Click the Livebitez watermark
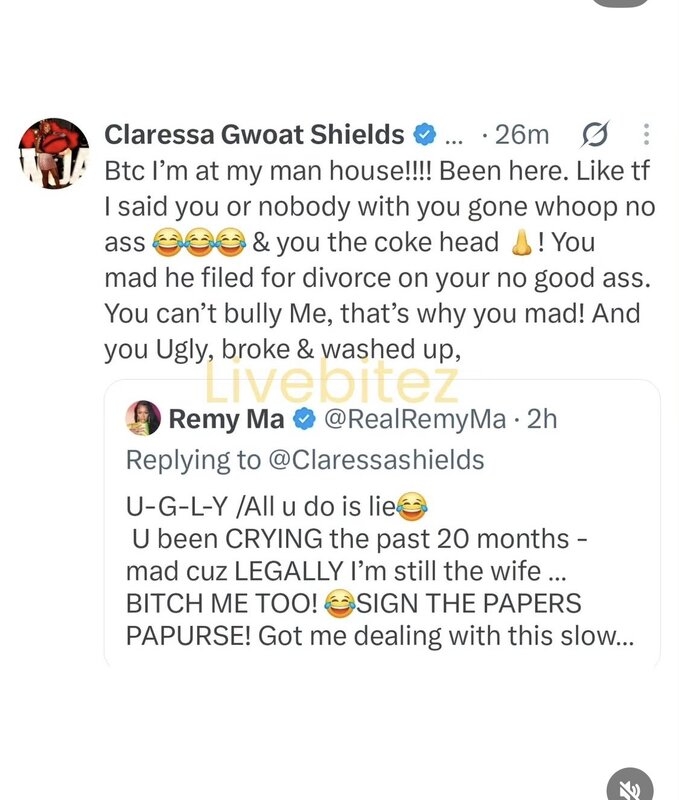This screenshot has width=679, height=800. (x=332, y=379)
